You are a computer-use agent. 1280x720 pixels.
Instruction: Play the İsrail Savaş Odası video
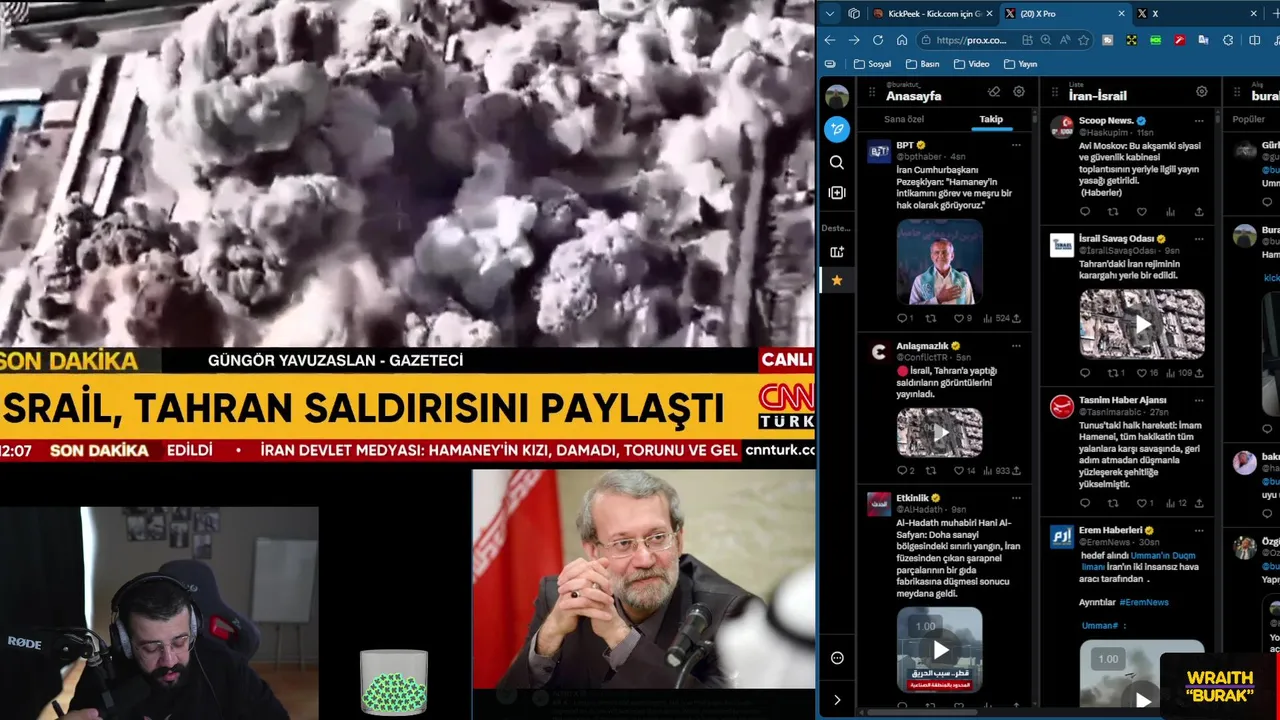[1142, 324]
